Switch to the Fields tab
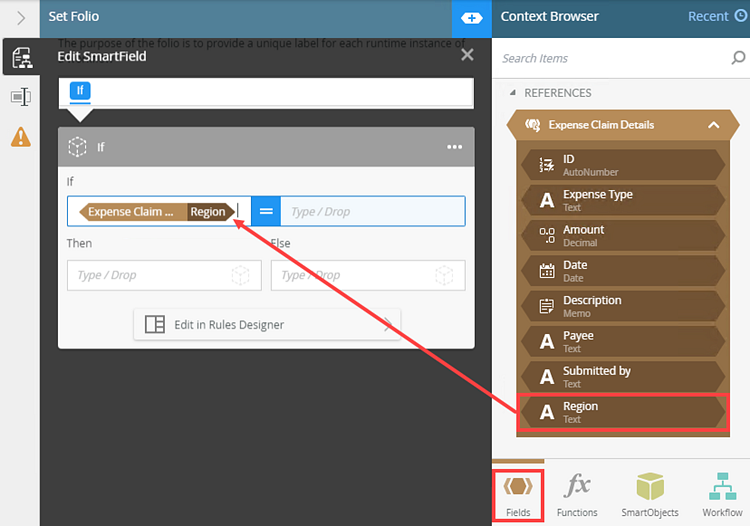Screen dimensions: 750x526 pyautogui.click(x=518, y=495)
